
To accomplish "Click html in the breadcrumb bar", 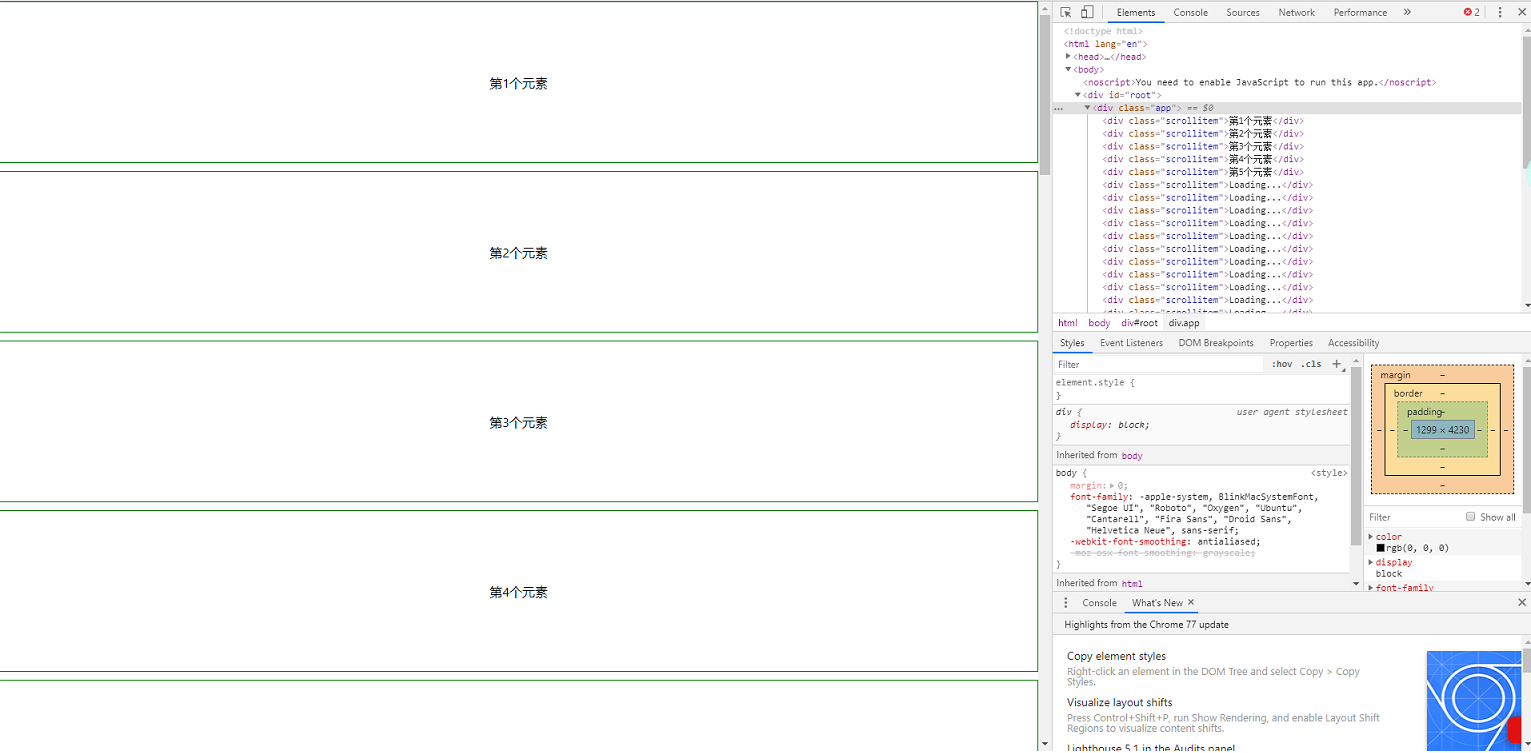I will (x=1068, y=323).
